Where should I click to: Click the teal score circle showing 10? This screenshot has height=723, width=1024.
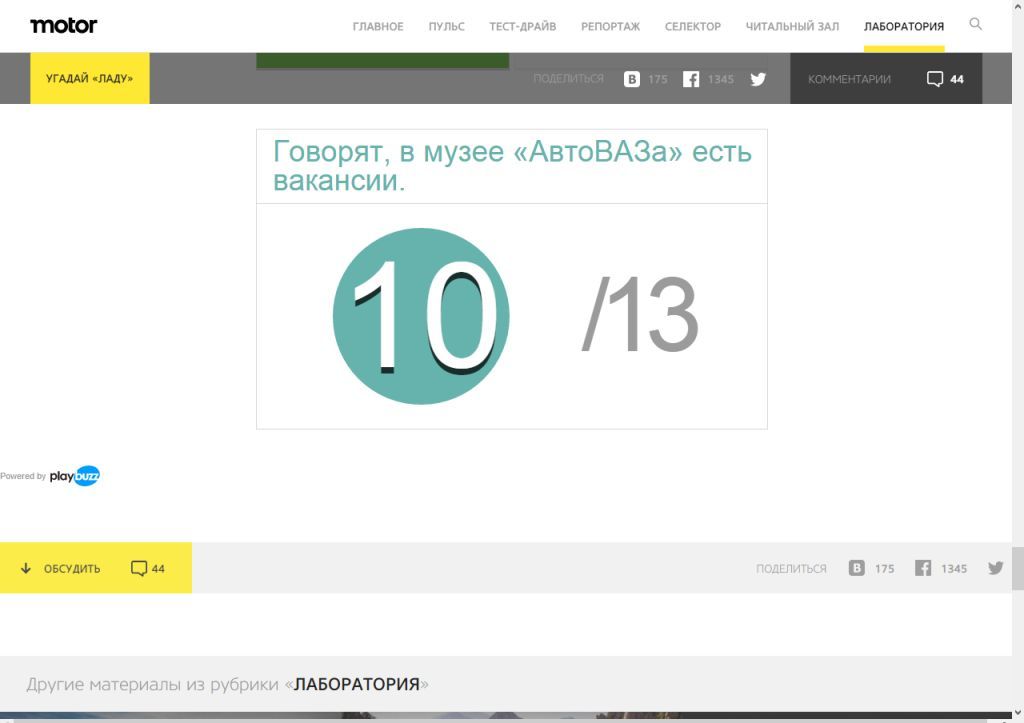tap(421, 316)
